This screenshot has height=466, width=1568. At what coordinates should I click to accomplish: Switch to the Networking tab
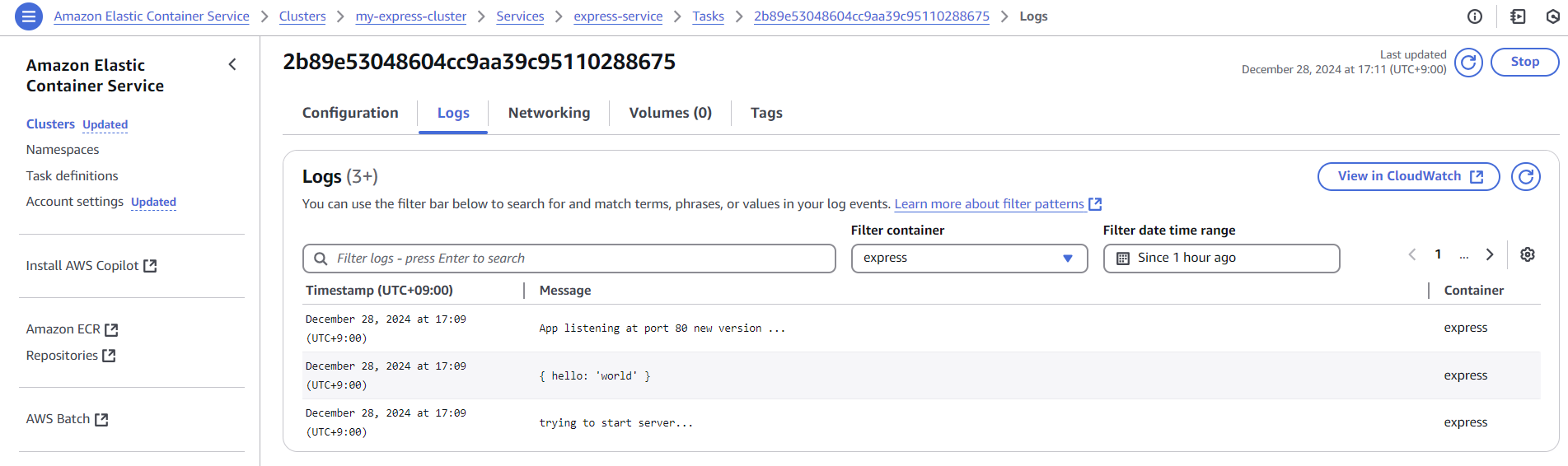[x=549, y=113]
